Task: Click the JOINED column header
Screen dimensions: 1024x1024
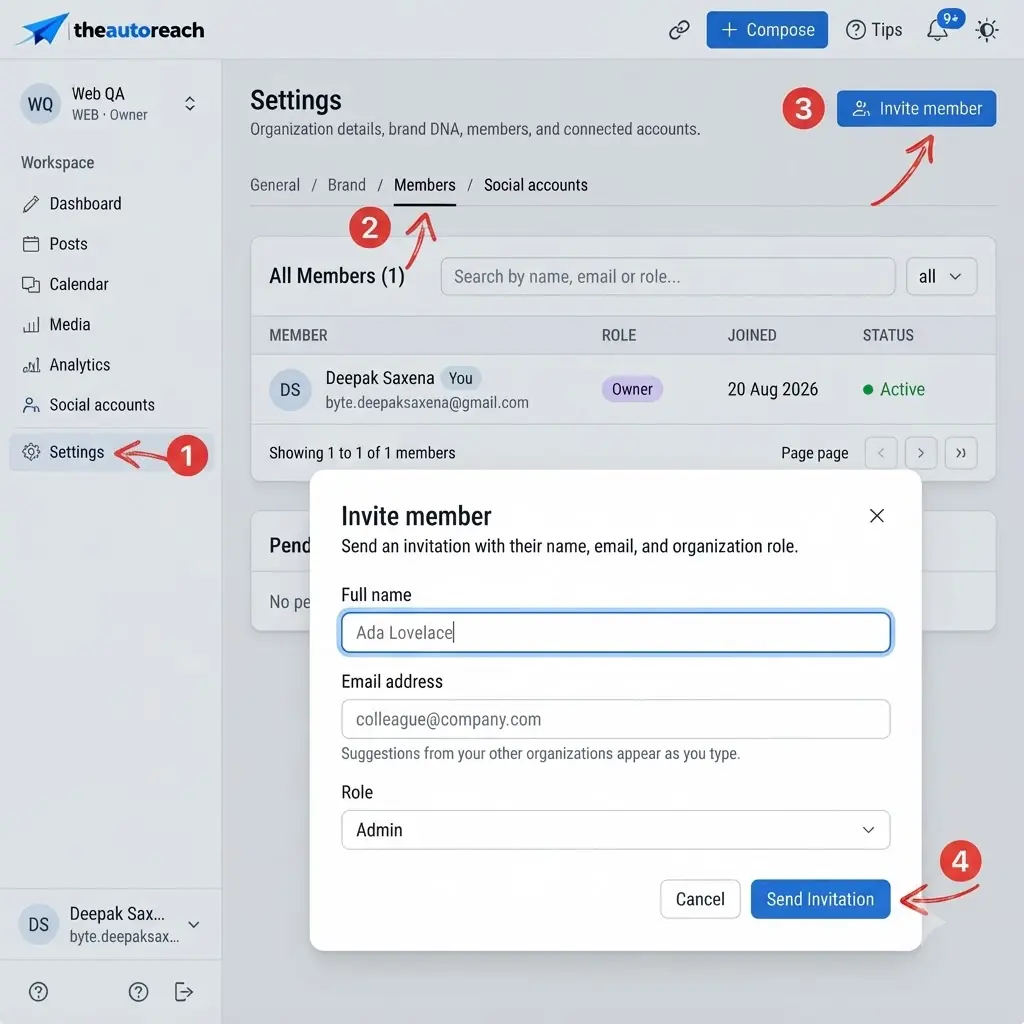Action: (752, 336)
